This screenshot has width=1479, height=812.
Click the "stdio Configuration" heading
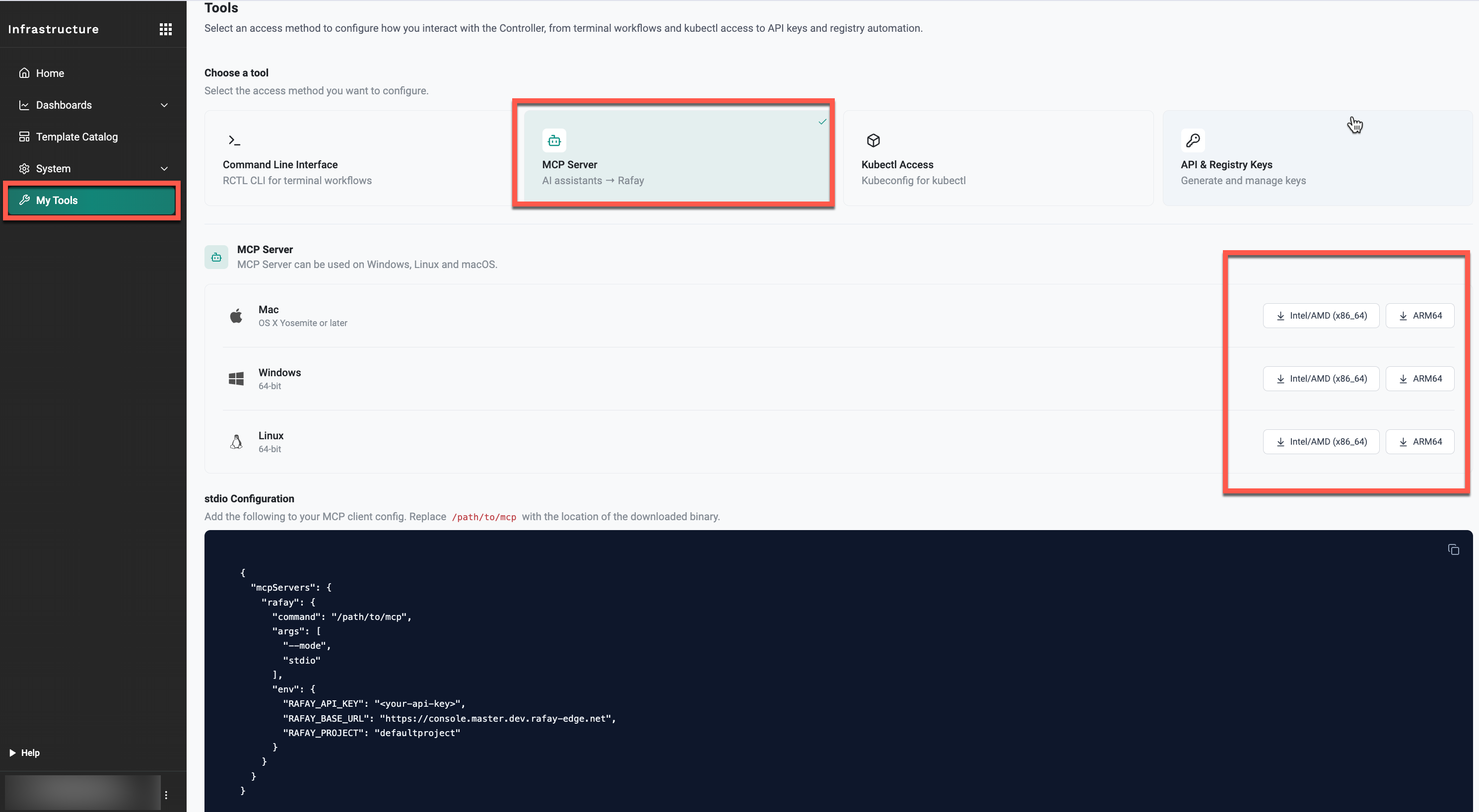tap(249, 498)
